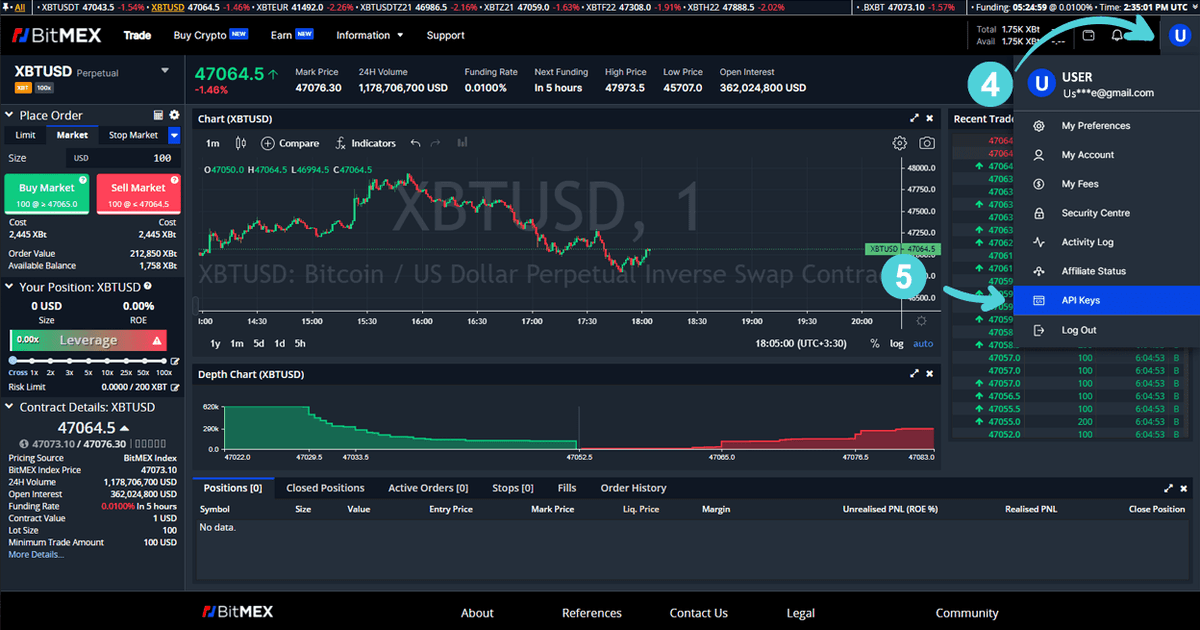Click the chart redo arrow
1200x630 pixels.
(435, 143)
